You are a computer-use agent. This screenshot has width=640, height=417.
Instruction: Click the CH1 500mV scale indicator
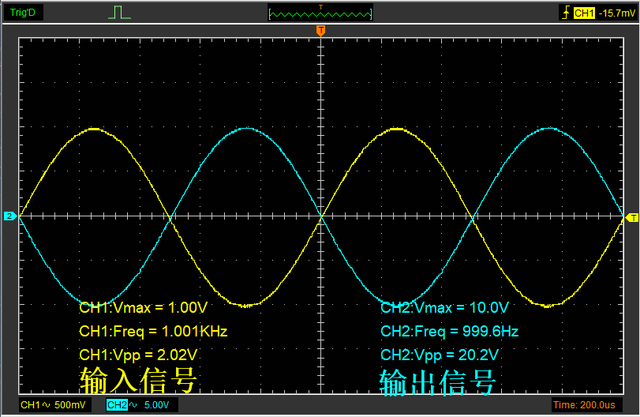(50, 404)
